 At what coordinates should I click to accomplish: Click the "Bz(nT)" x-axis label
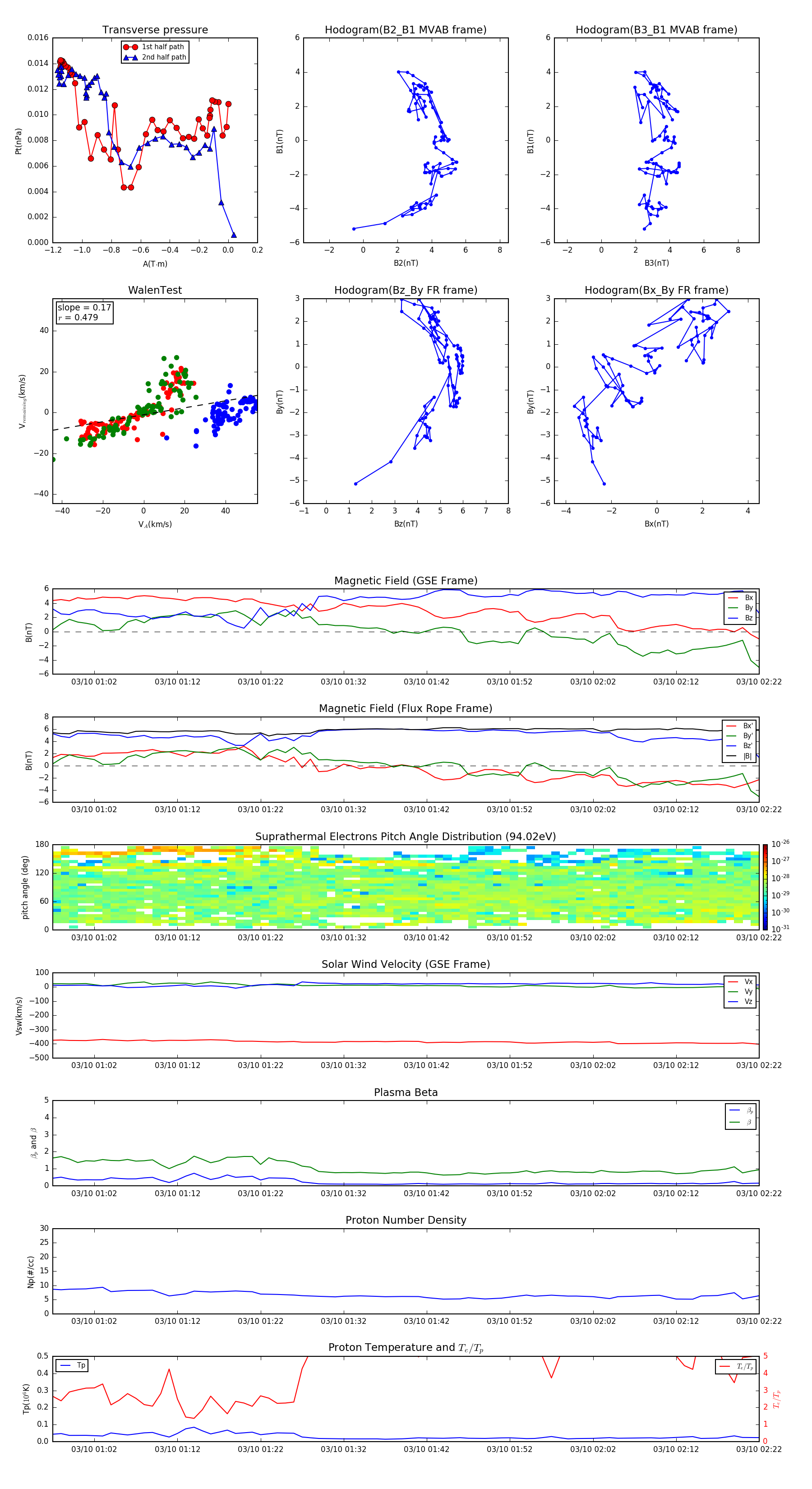click(x=406, y=524)
